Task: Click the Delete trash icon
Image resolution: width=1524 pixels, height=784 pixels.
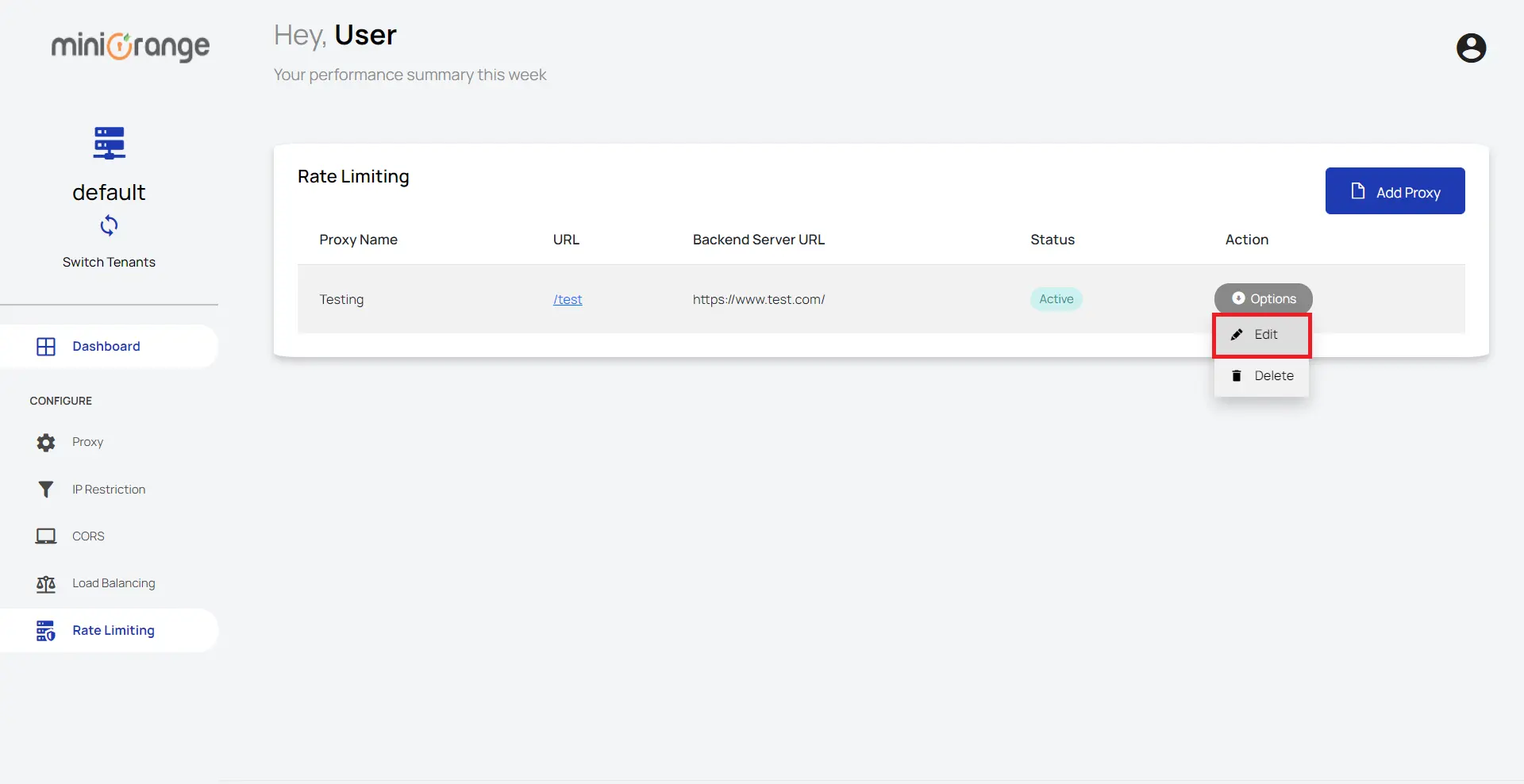Action: 1237,375
